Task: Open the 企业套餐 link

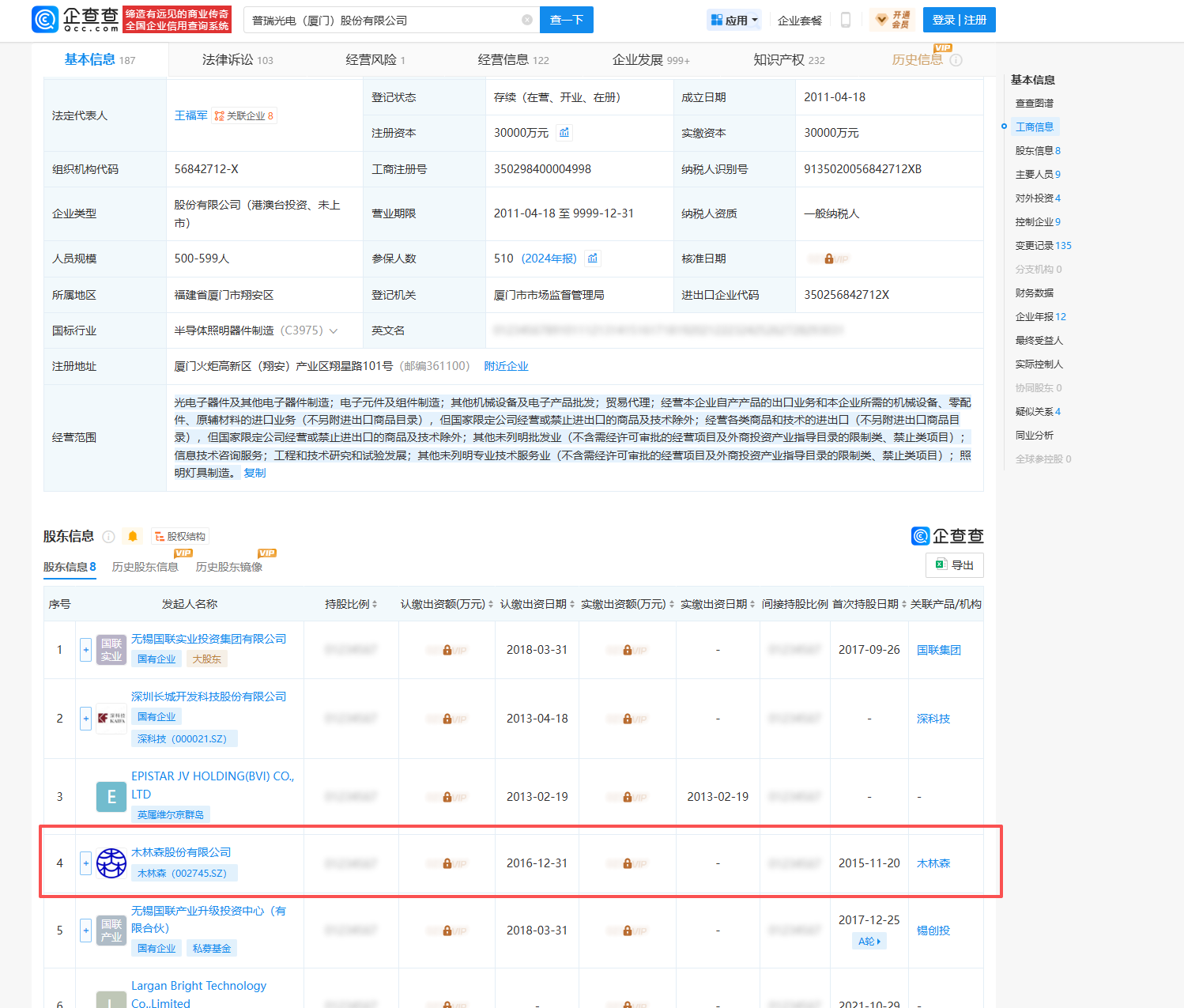Action: pyautogui.click(x=800, y=21)
